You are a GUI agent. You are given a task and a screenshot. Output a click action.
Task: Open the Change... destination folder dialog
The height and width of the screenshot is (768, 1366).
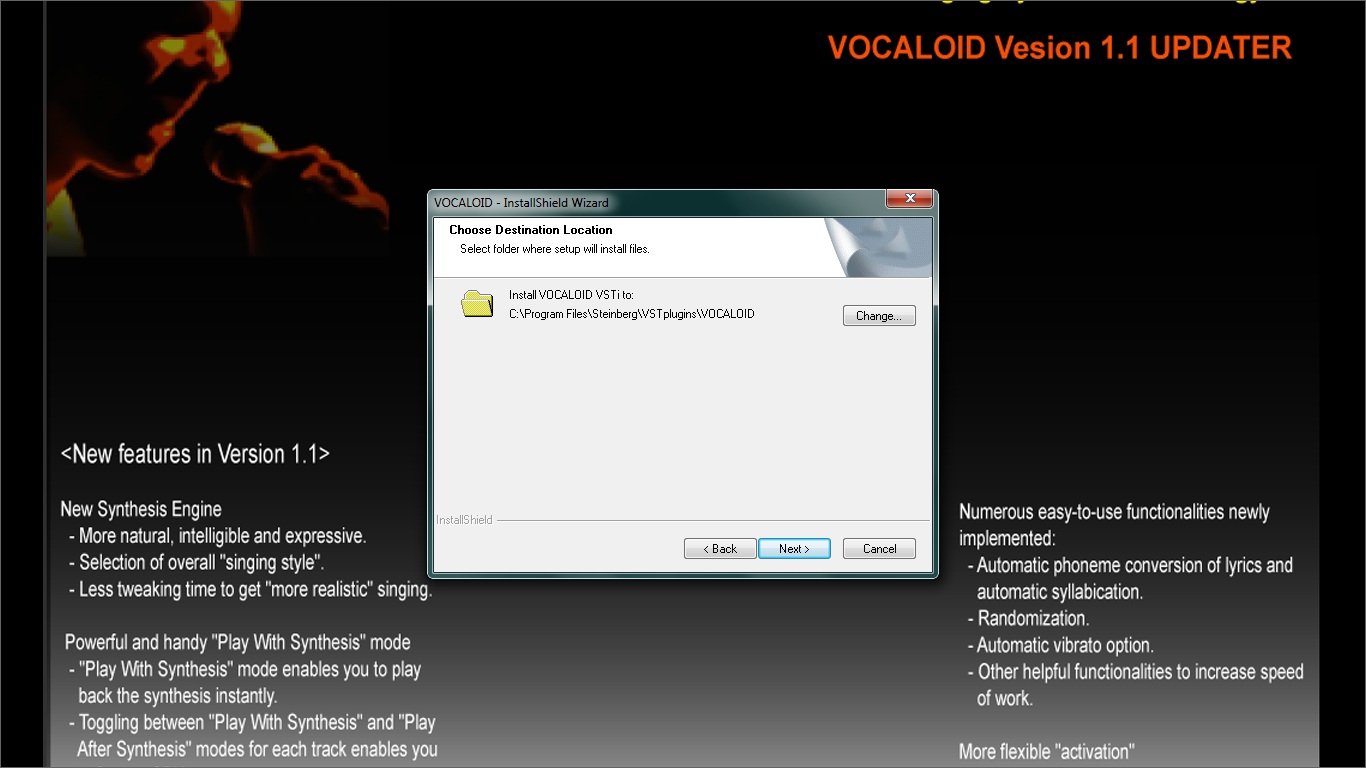pyautogui.click(x=879, y=316)
